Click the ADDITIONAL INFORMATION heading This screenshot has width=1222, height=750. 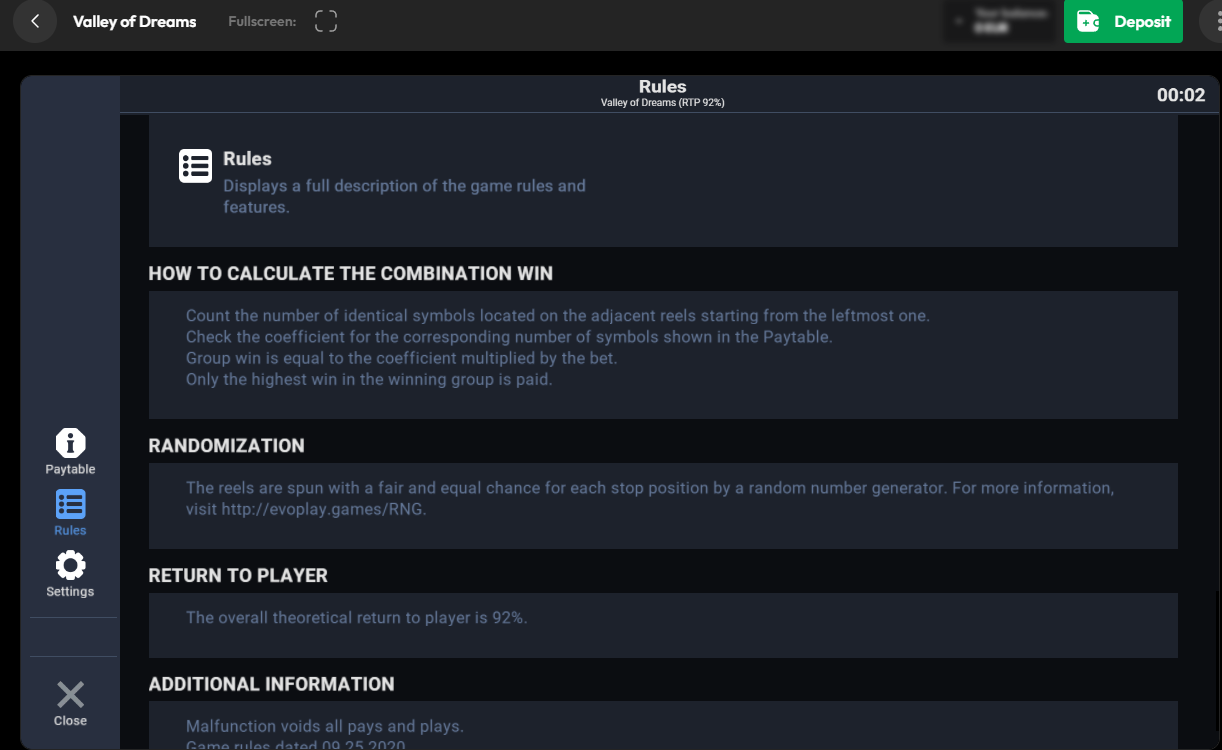click(x=272, y=684)
